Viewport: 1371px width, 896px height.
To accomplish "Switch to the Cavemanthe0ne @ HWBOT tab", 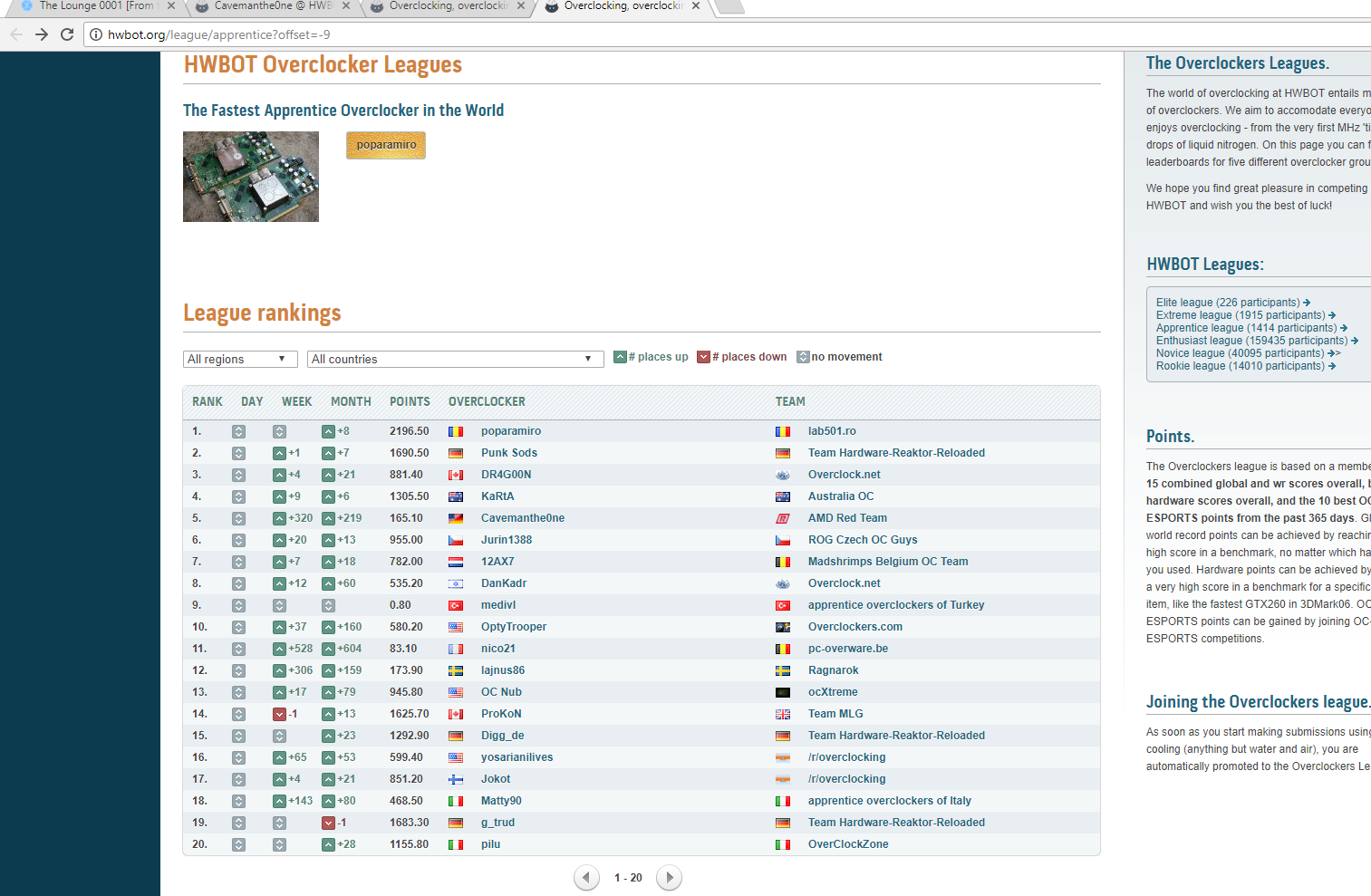I will point(272,6).
